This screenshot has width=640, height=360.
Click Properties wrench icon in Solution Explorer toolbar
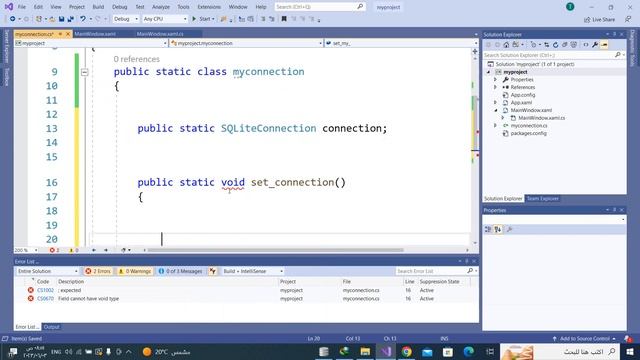click(595, 45)
